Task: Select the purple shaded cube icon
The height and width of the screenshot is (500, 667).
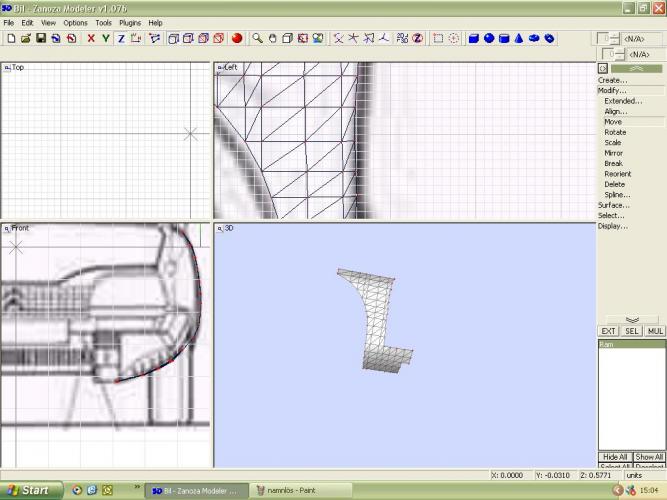Action: point(203,39)
